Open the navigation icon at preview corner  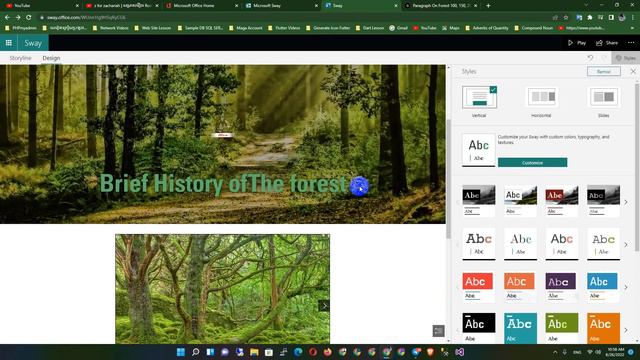coord(438,331)
